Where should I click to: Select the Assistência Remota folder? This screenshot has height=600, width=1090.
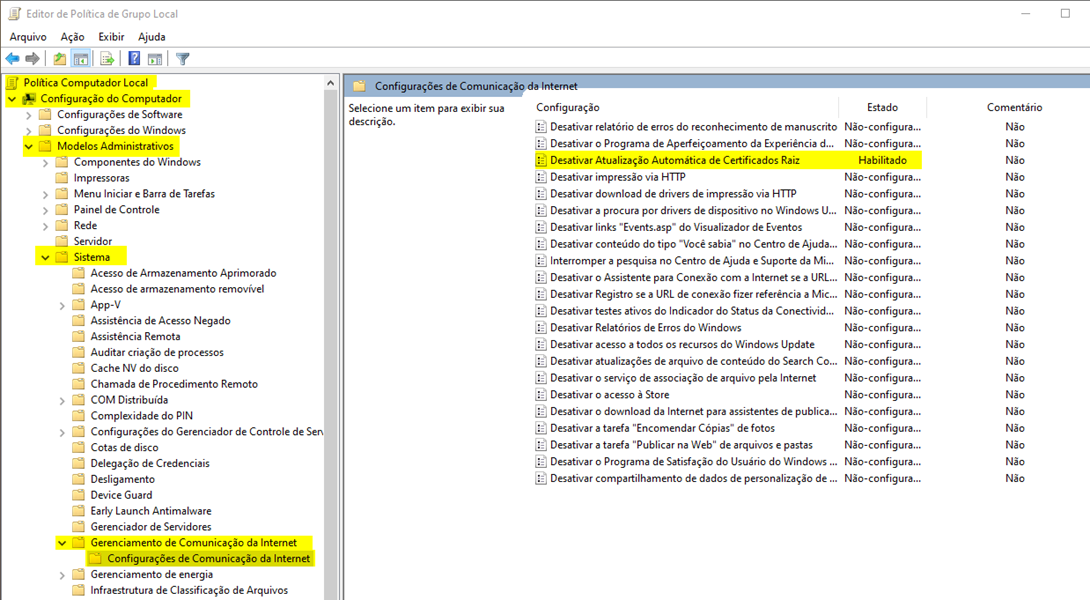coord(135,337)
